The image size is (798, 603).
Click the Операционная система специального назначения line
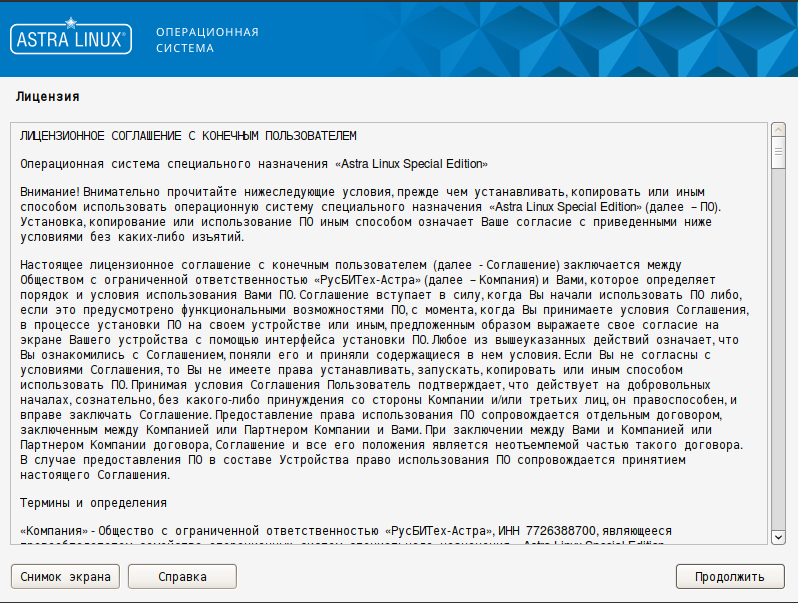coord(254,164)
